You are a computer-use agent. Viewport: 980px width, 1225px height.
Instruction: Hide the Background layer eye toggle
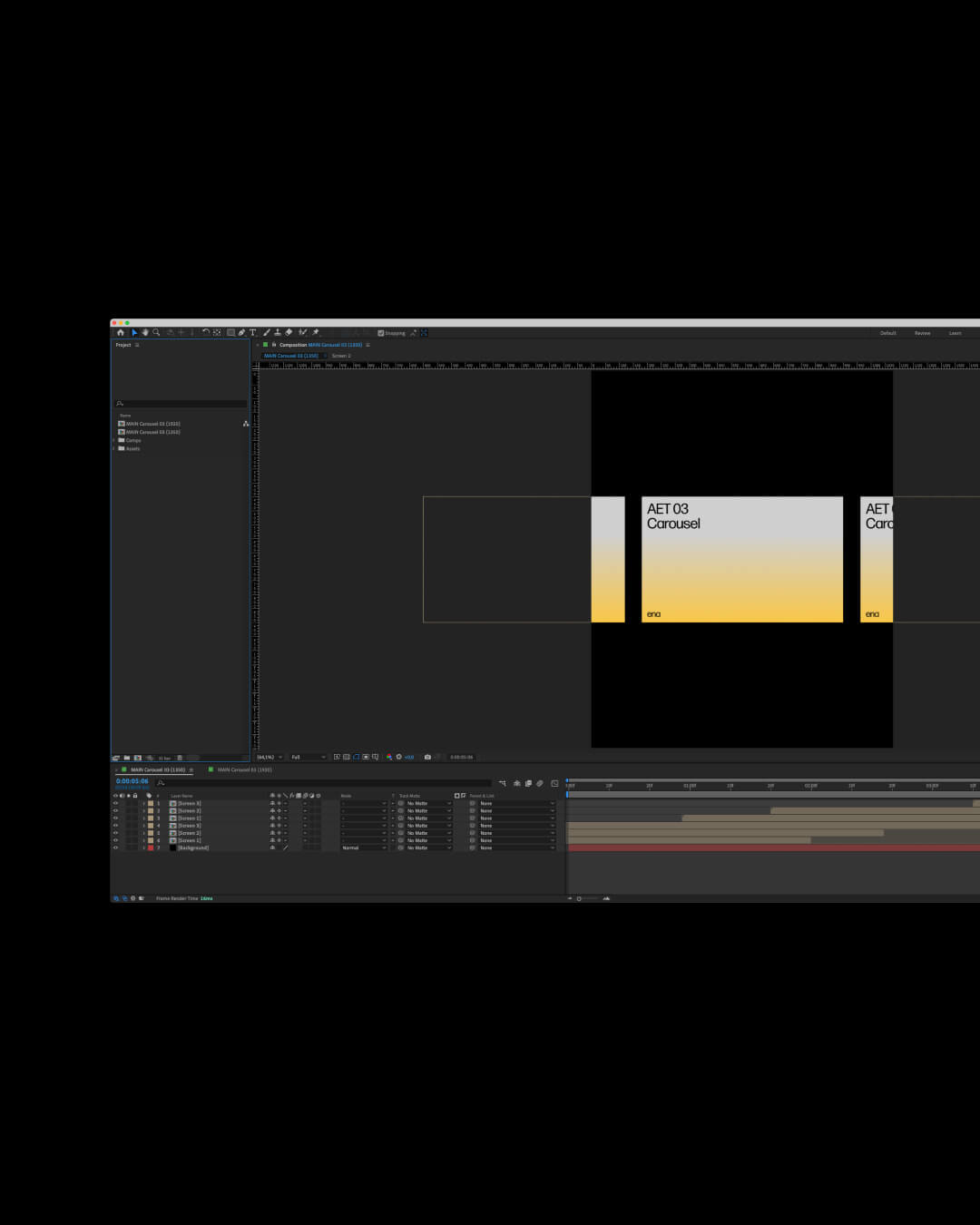[x=115, y=848]
